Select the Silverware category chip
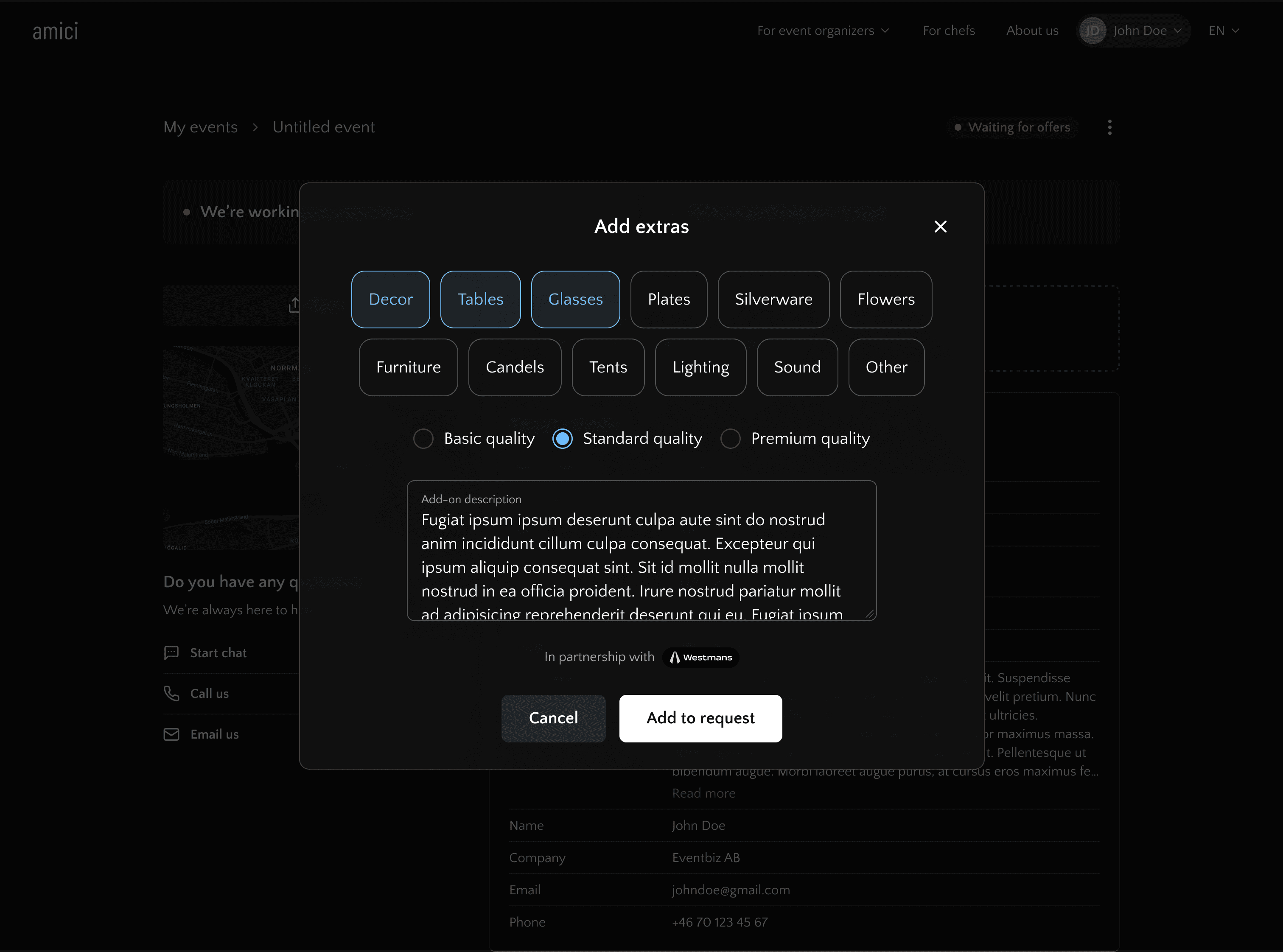The image size is (1283, 952). (x=773, y=299)
